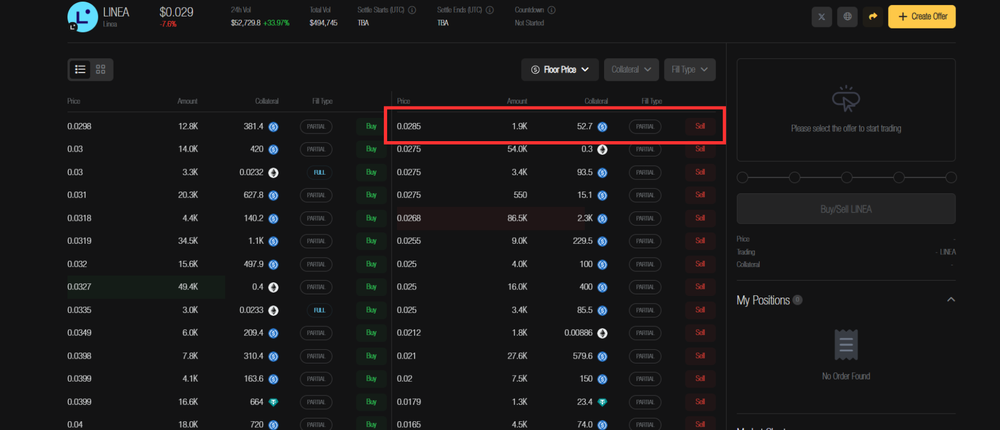Screen dimensions: 1000x430
Task: Click the disabled Buy/Sell LINEA button
Action: [846, 209]
